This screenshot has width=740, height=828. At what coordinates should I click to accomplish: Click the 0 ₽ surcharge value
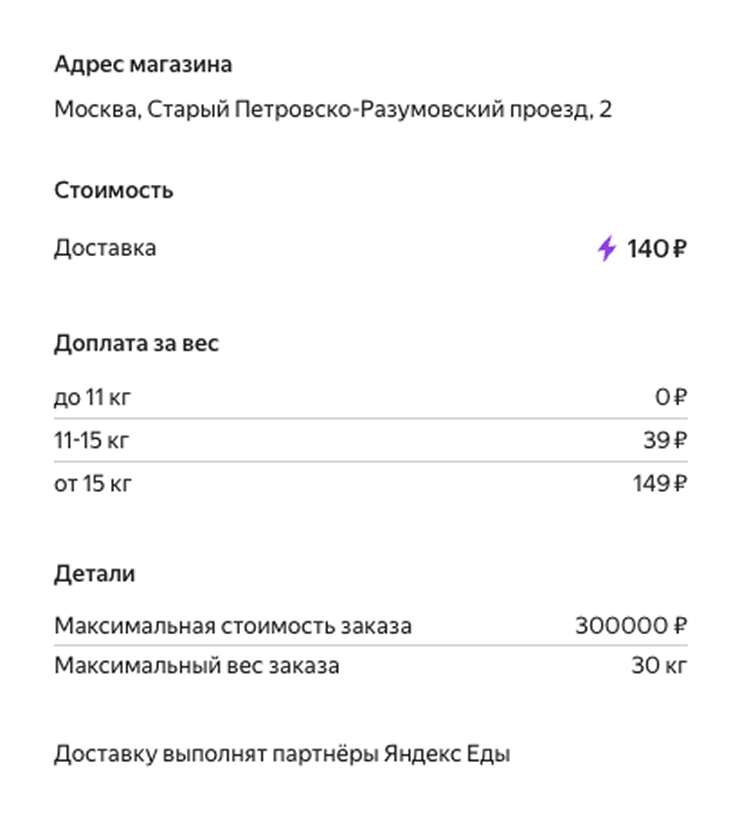click(671, 397)
